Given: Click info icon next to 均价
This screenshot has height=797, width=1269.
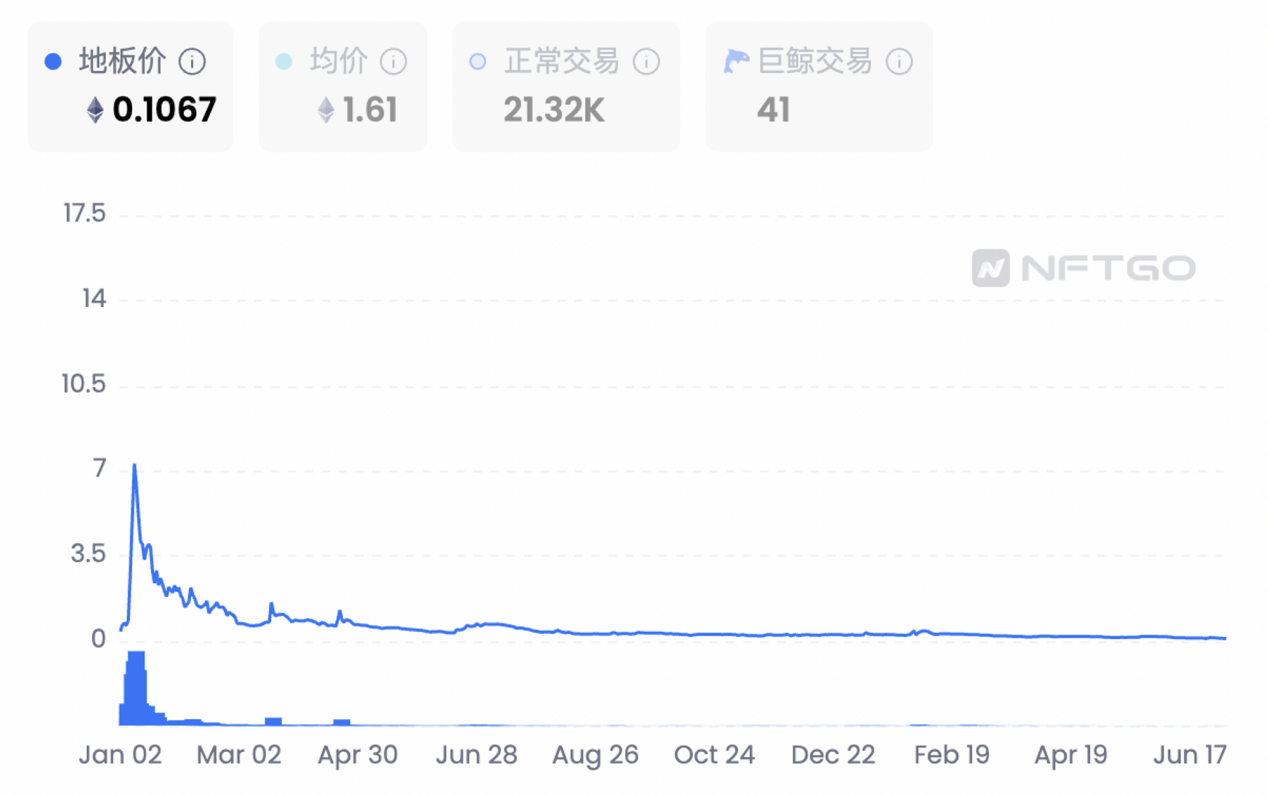Looking at the screenshot, I should click(x=394, y=62).
